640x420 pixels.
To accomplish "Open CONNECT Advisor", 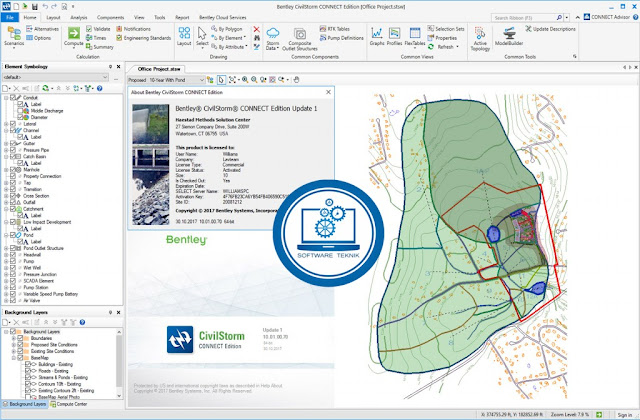I will point(607,17).
